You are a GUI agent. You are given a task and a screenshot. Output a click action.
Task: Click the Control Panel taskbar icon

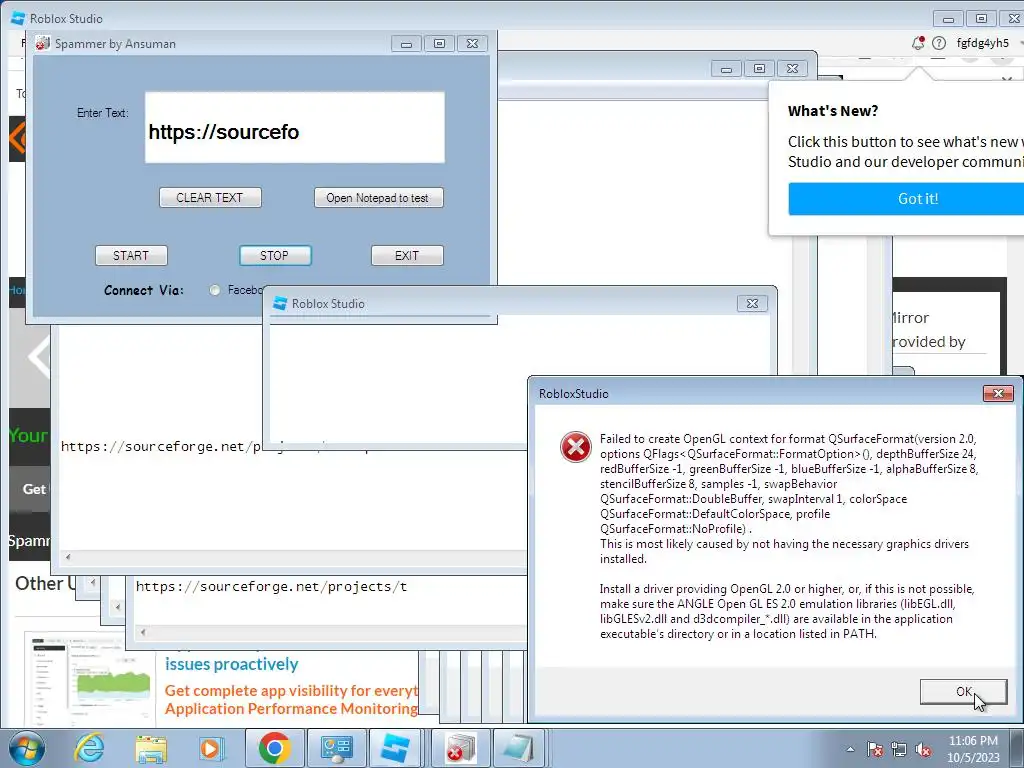[x=336, y=748]
